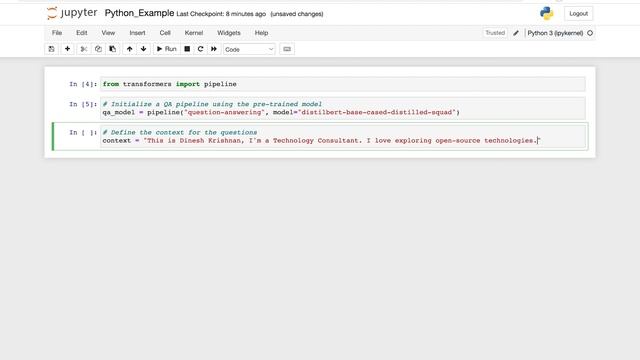Click the In [5] prompt label

(83, 104)
